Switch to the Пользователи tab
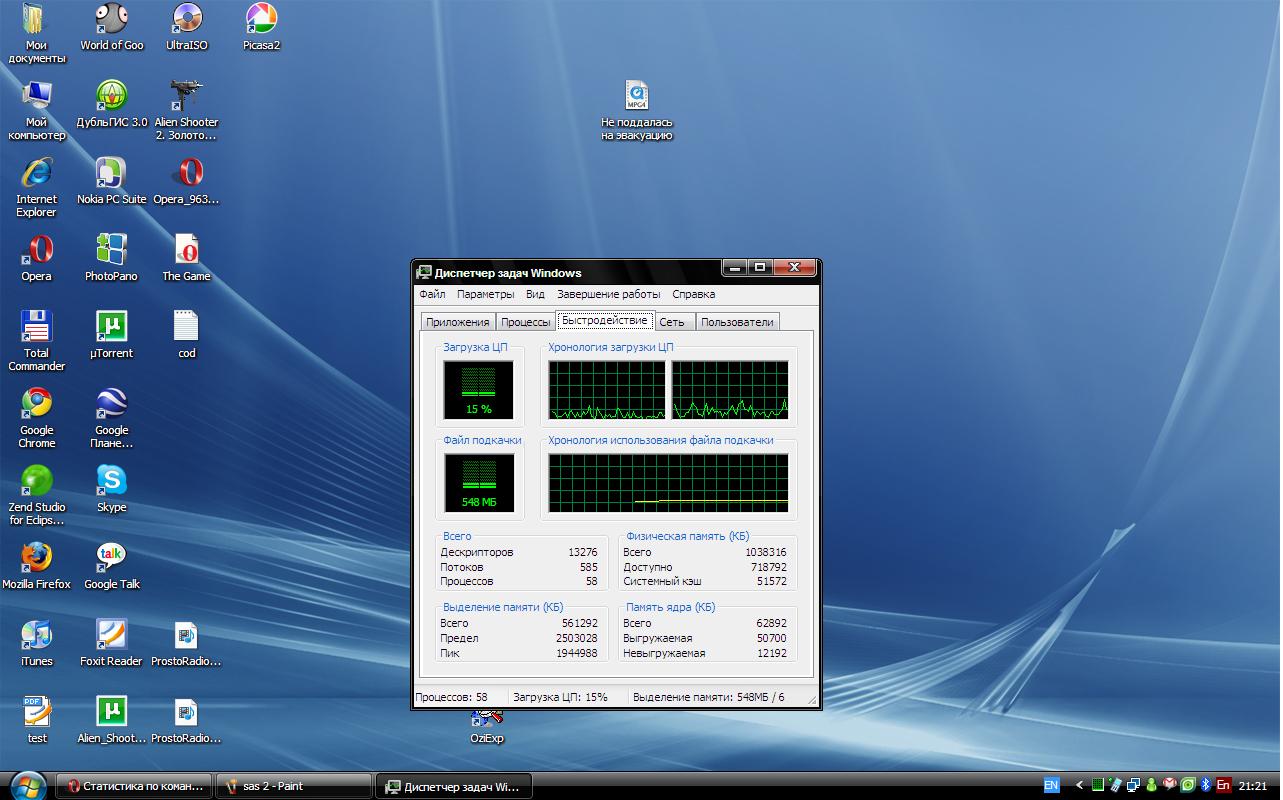Image resolution: width=1283 pixels, height=800 pixels. coord(737,322)
